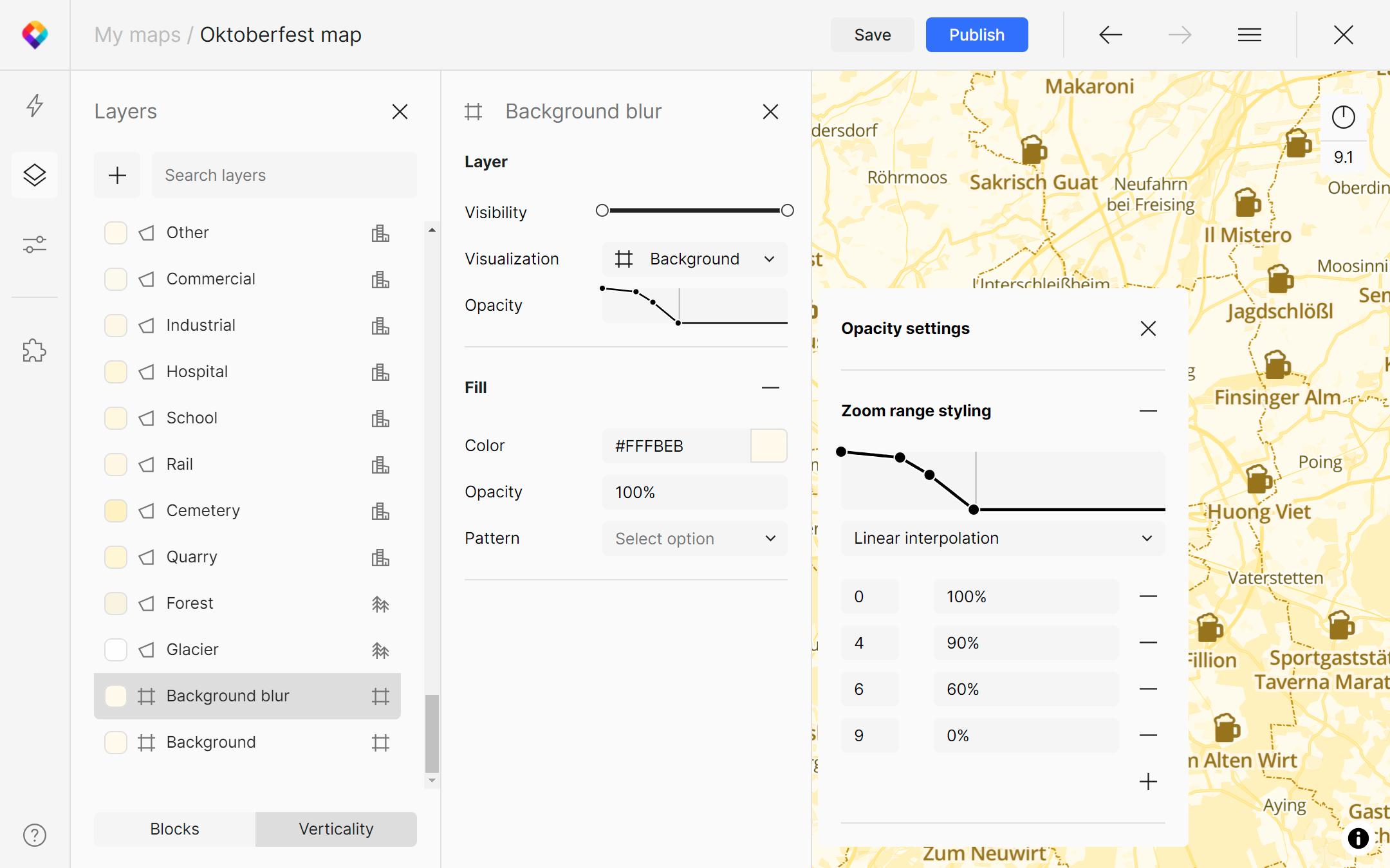Add a new zoom stop with the plus icon

(1148, 782)
